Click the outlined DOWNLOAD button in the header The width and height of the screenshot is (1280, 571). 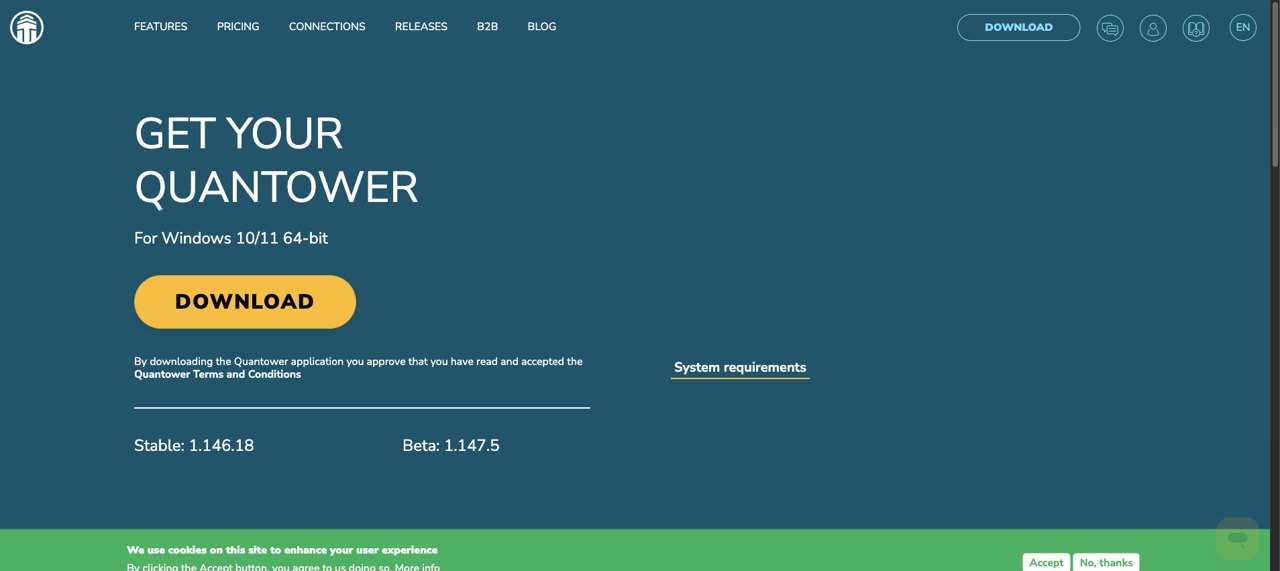pos(1018,28)
